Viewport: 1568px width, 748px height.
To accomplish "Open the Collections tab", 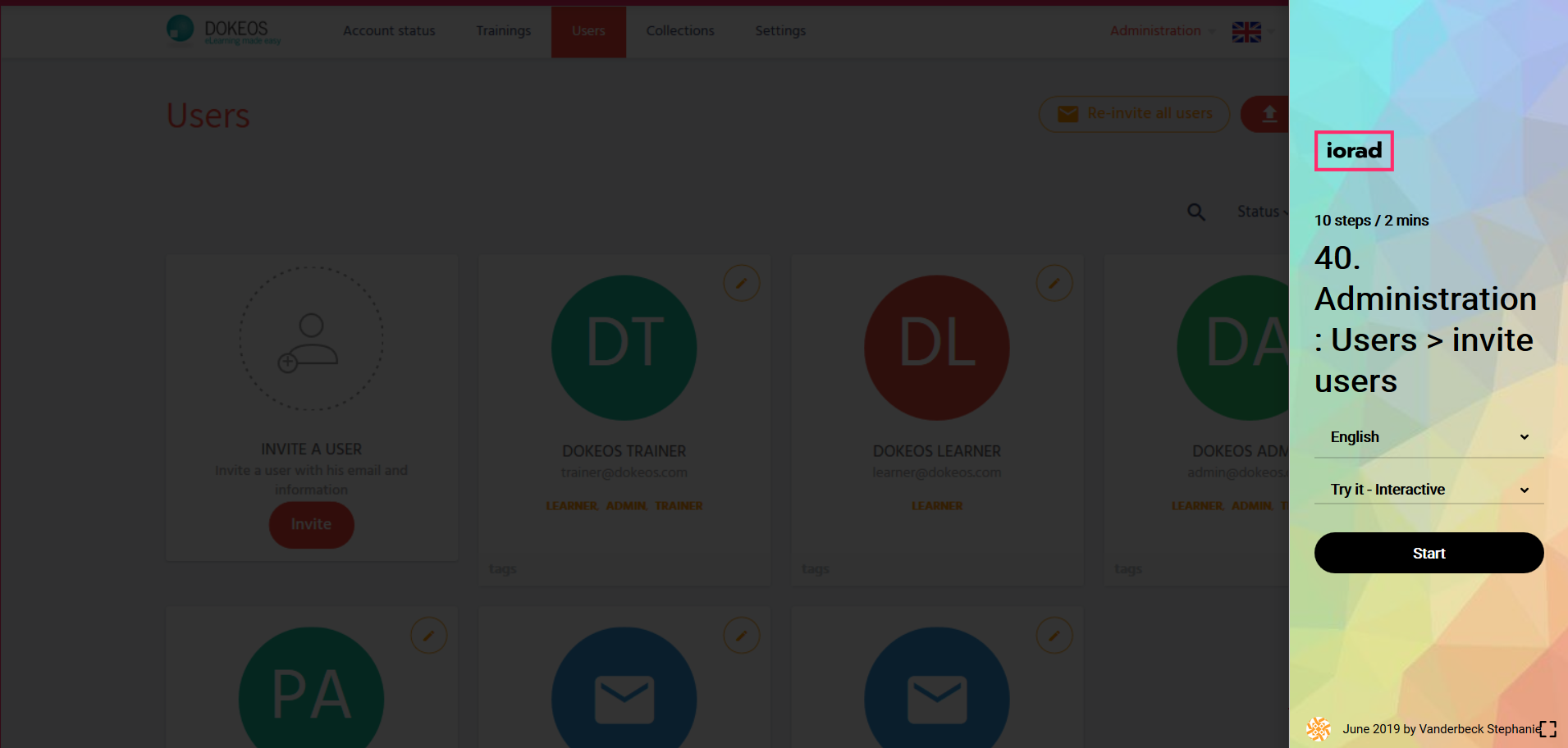I will (x=679, y=31).
